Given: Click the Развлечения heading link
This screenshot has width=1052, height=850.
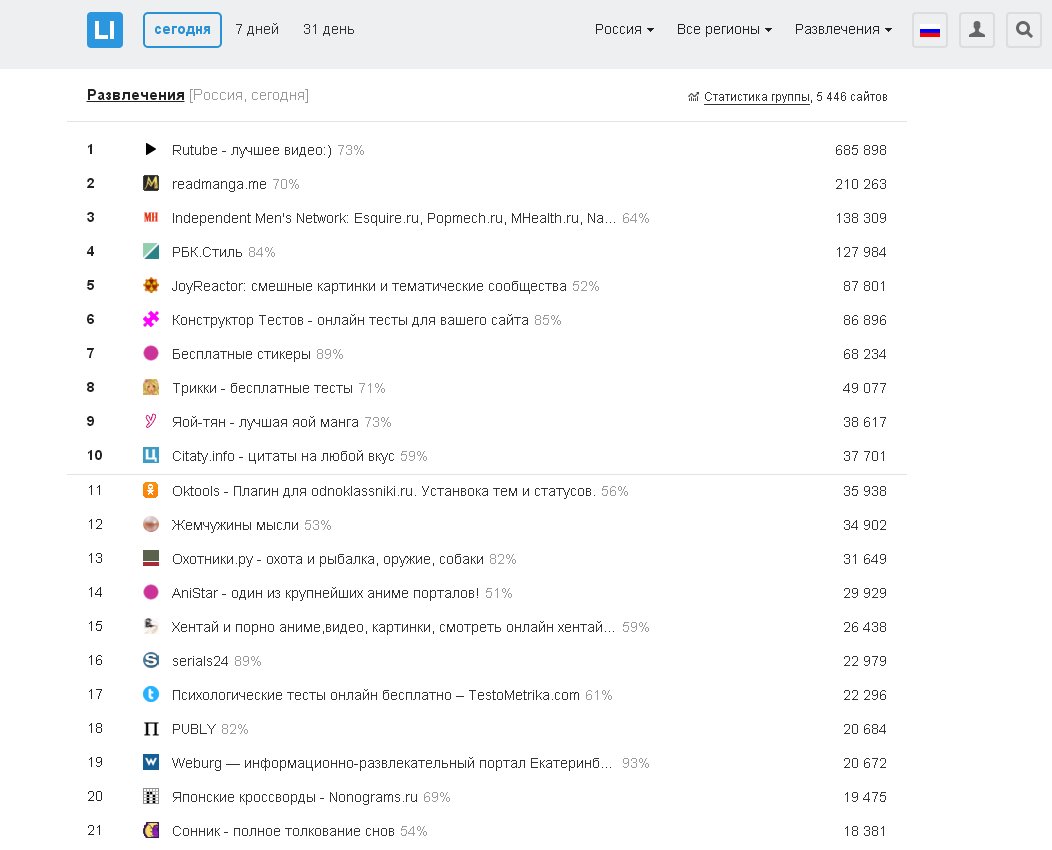Looking at the screenshot, I should [135, 95].
